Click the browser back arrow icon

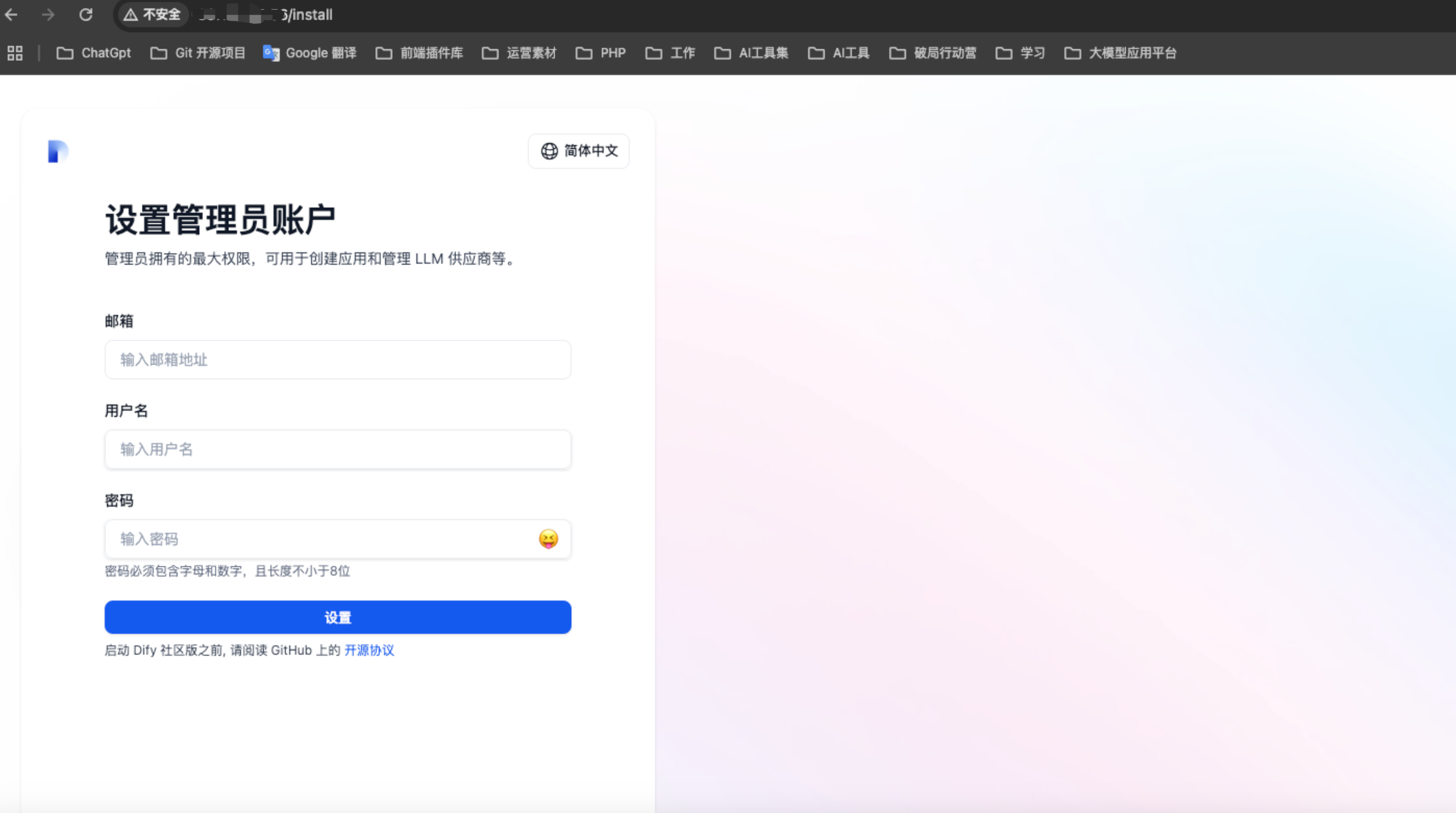point(11,15)
